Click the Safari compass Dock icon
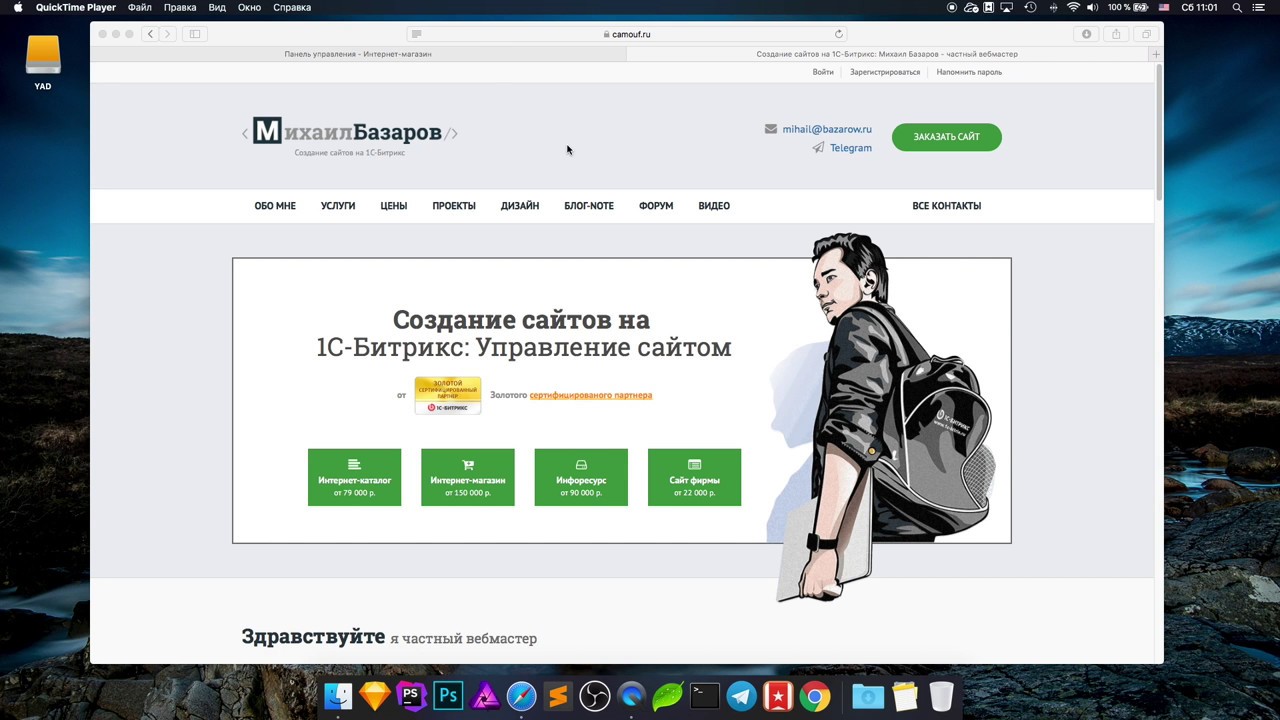Image resolution: width=1280 pixels, height=720 pixels. (x=521, y=696)
